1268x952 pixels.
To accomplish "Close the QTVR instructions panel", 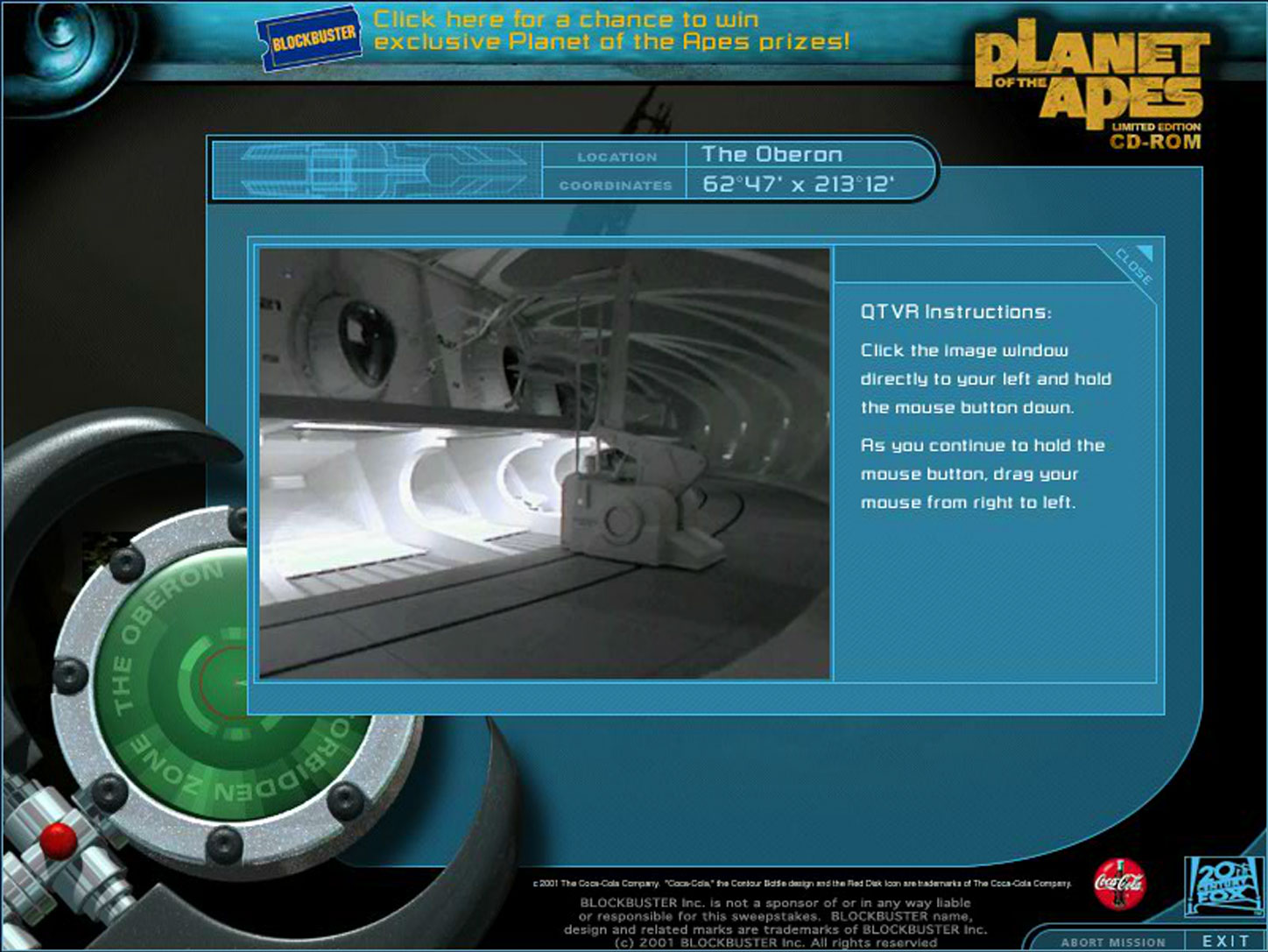I will click(1135, 264).
